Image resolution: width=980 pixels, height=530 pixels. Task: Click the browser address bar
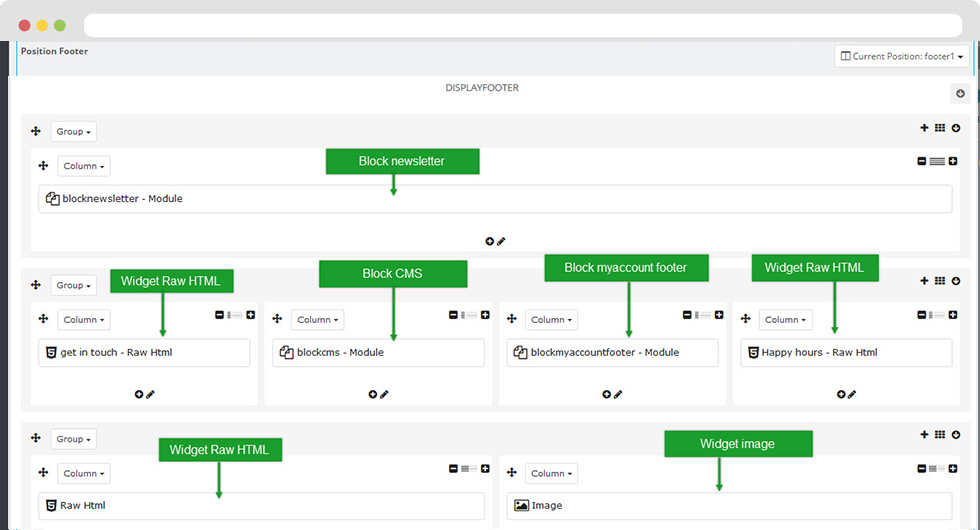coord(523,26)
